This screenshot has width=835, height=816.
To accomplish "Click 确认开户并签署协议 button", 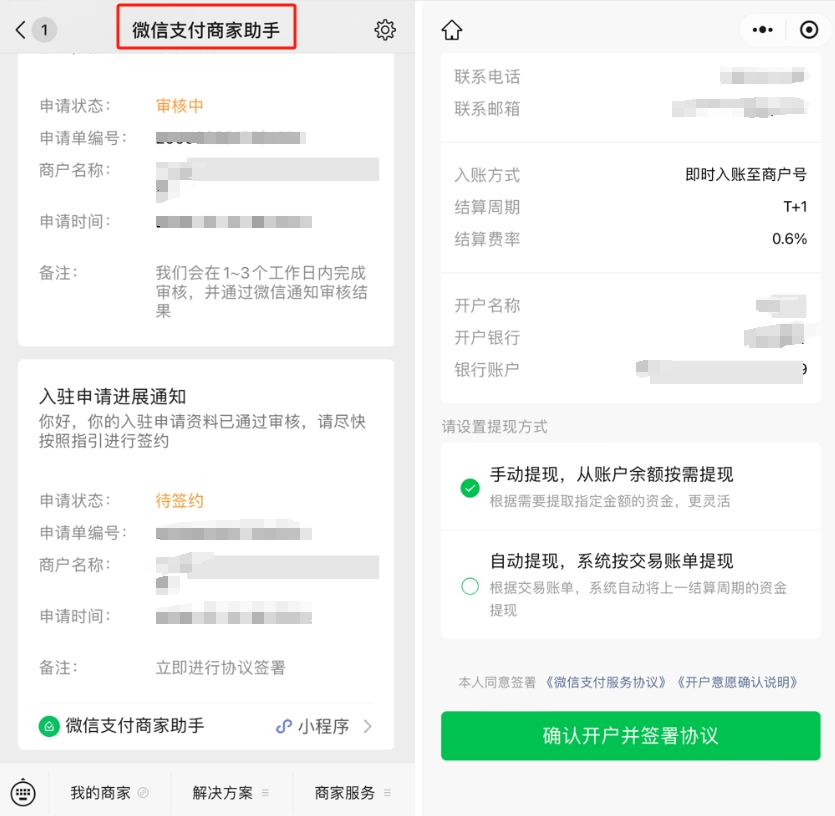I will pos(631,736).
